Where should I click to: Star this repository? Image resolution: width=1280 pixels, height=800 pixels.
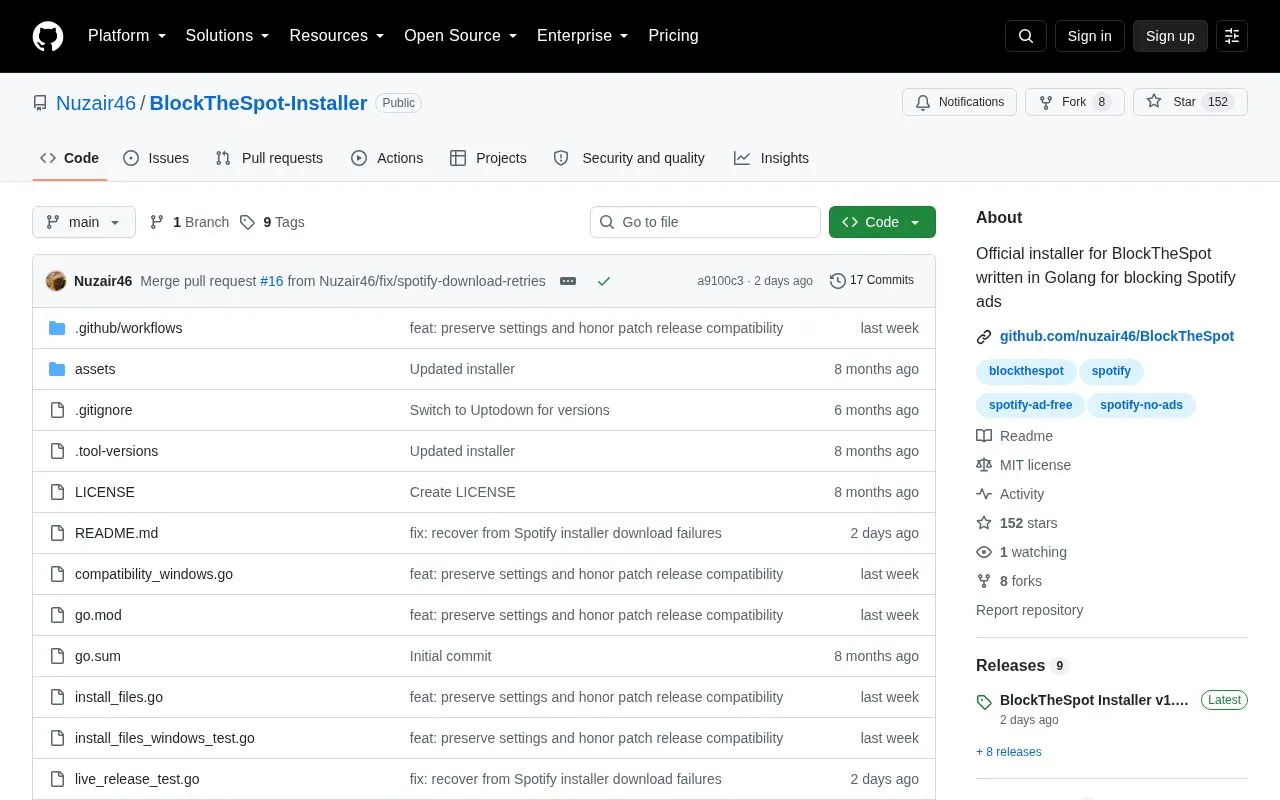pyautogui.click(x=1190, y=102)
